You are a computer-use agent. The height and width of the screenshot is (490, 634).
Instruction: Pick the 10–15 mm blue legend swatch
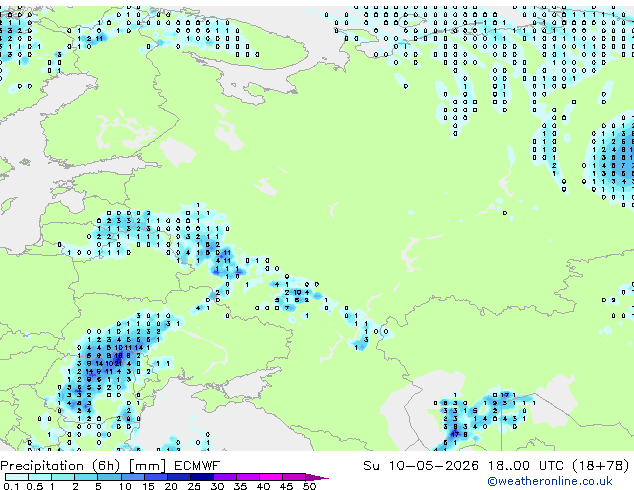(133, 477)
